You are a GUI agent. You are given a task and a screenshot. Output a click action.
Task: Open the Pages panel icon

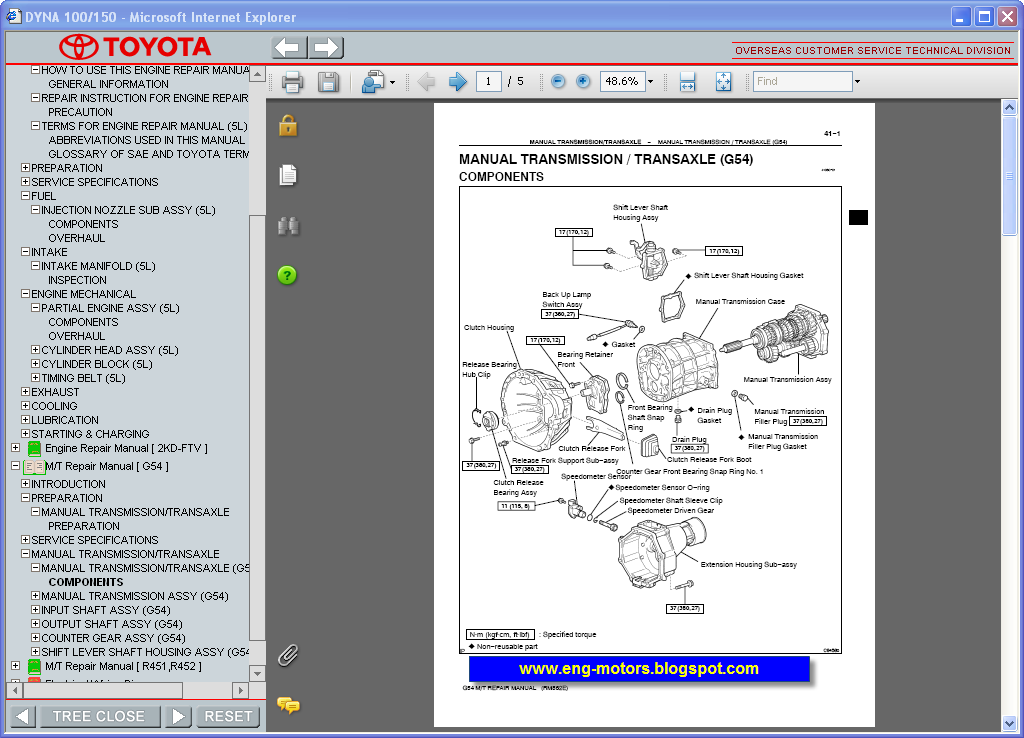click(288, 174)
